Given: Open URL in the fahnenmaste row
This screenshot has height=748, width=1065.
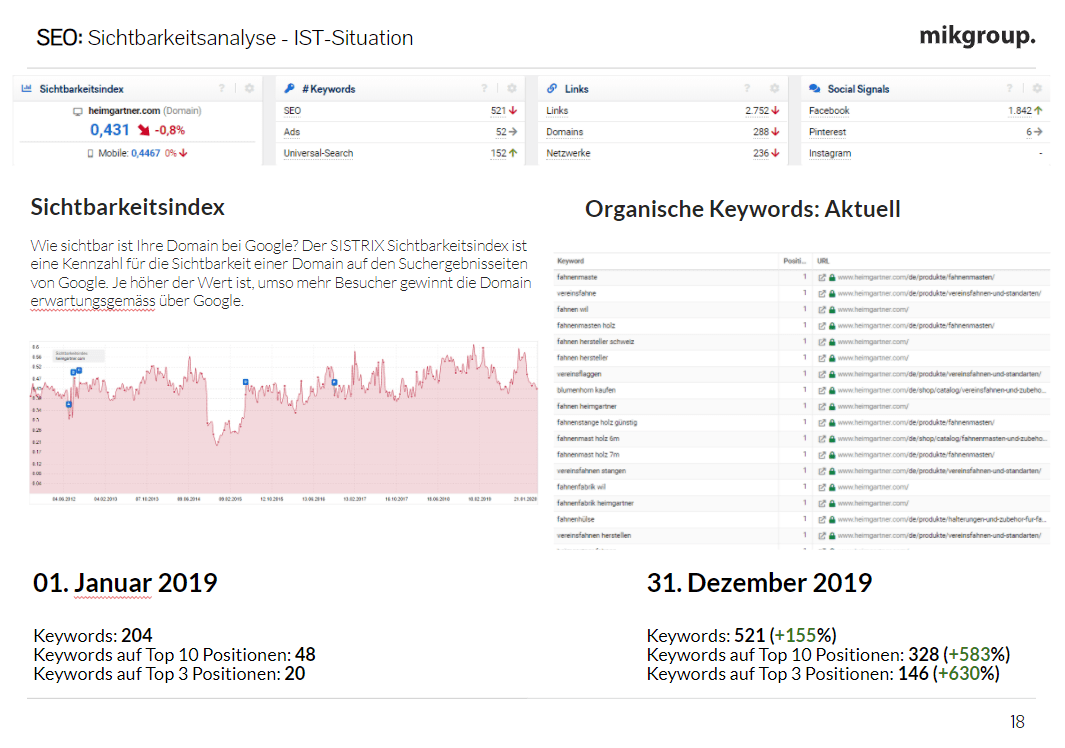Looking at the screenshot, I should coord(916,277).
